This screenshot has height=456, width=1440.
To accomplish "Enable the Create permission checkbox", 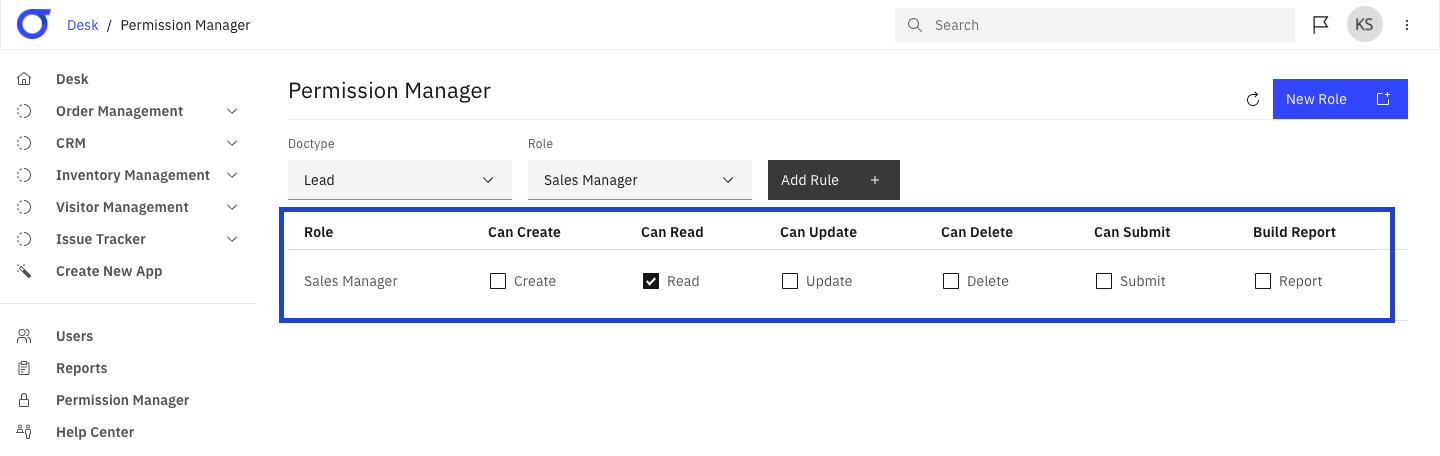I will point(498,281).
